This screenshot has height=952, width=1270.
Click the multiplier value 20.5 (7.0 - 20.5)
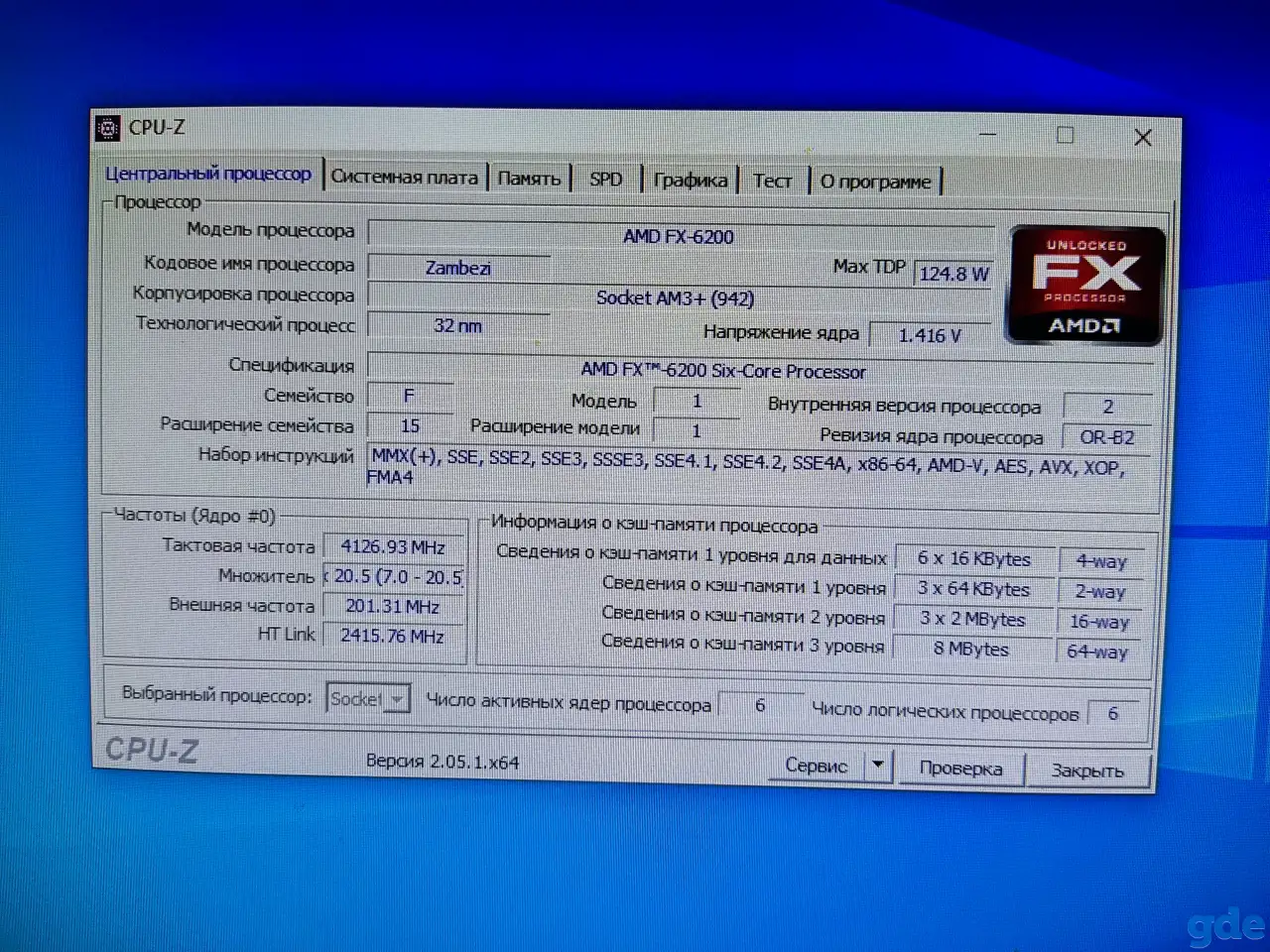pos(394,576)
